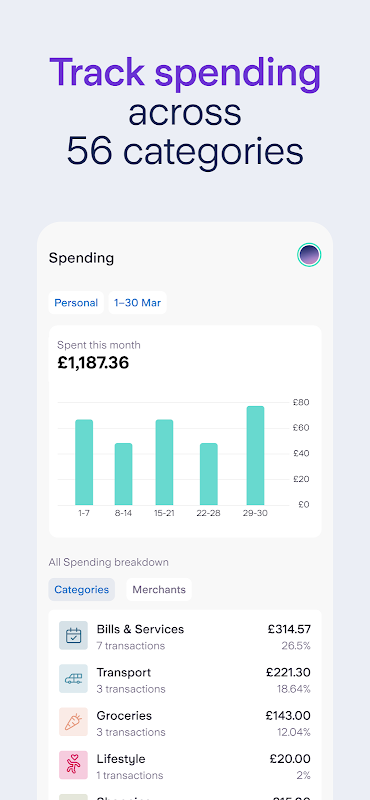Click the Lifestyle pink figure icon

pyautogui.click(x=73, y=765)
